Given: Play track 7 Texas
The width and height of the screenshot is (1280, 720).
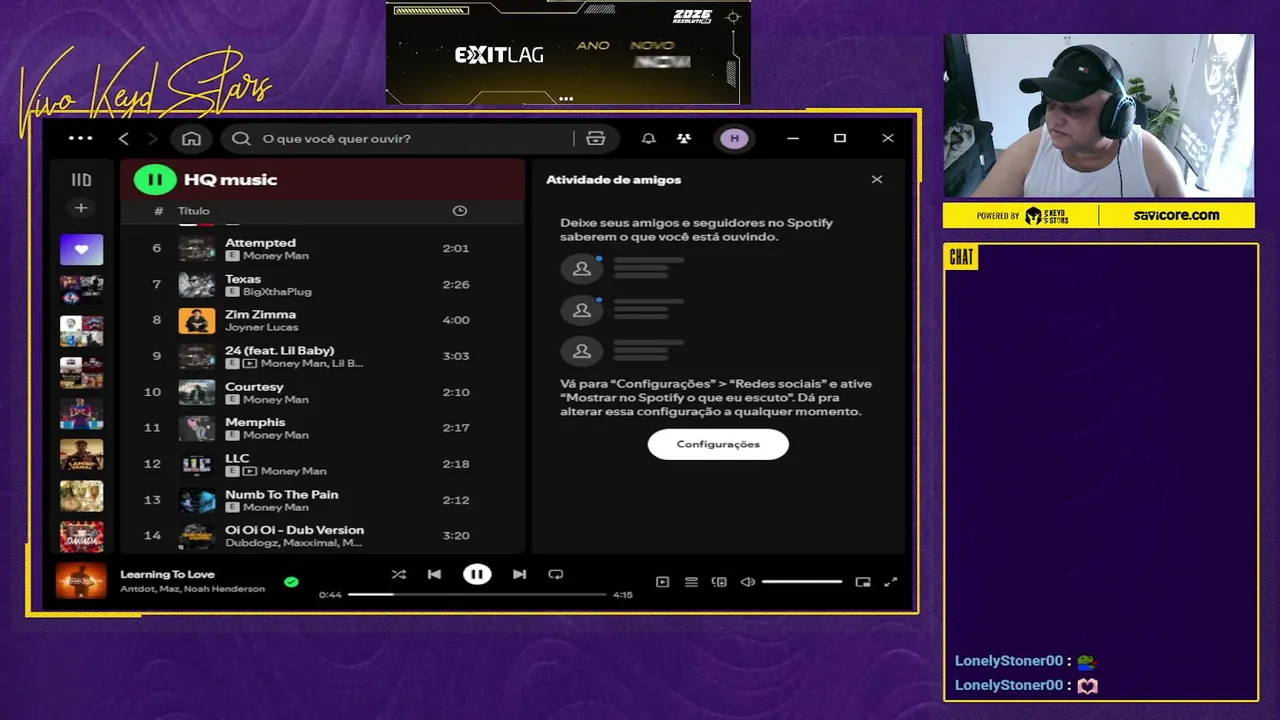Looking at the screenshot, I should click(x=322, y=284).
